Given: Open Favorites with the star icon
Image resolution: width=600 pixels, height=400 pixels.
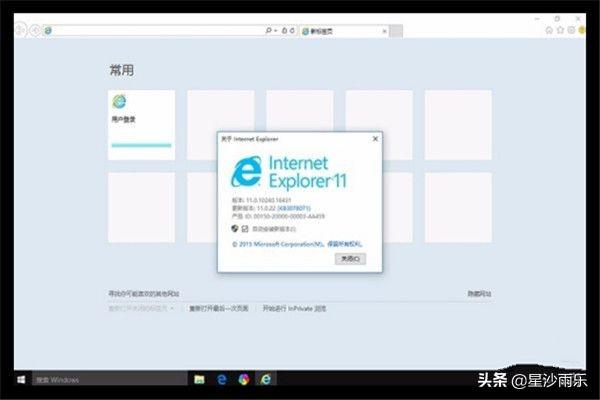Looking at the screenshot, I should pos(560,30).
